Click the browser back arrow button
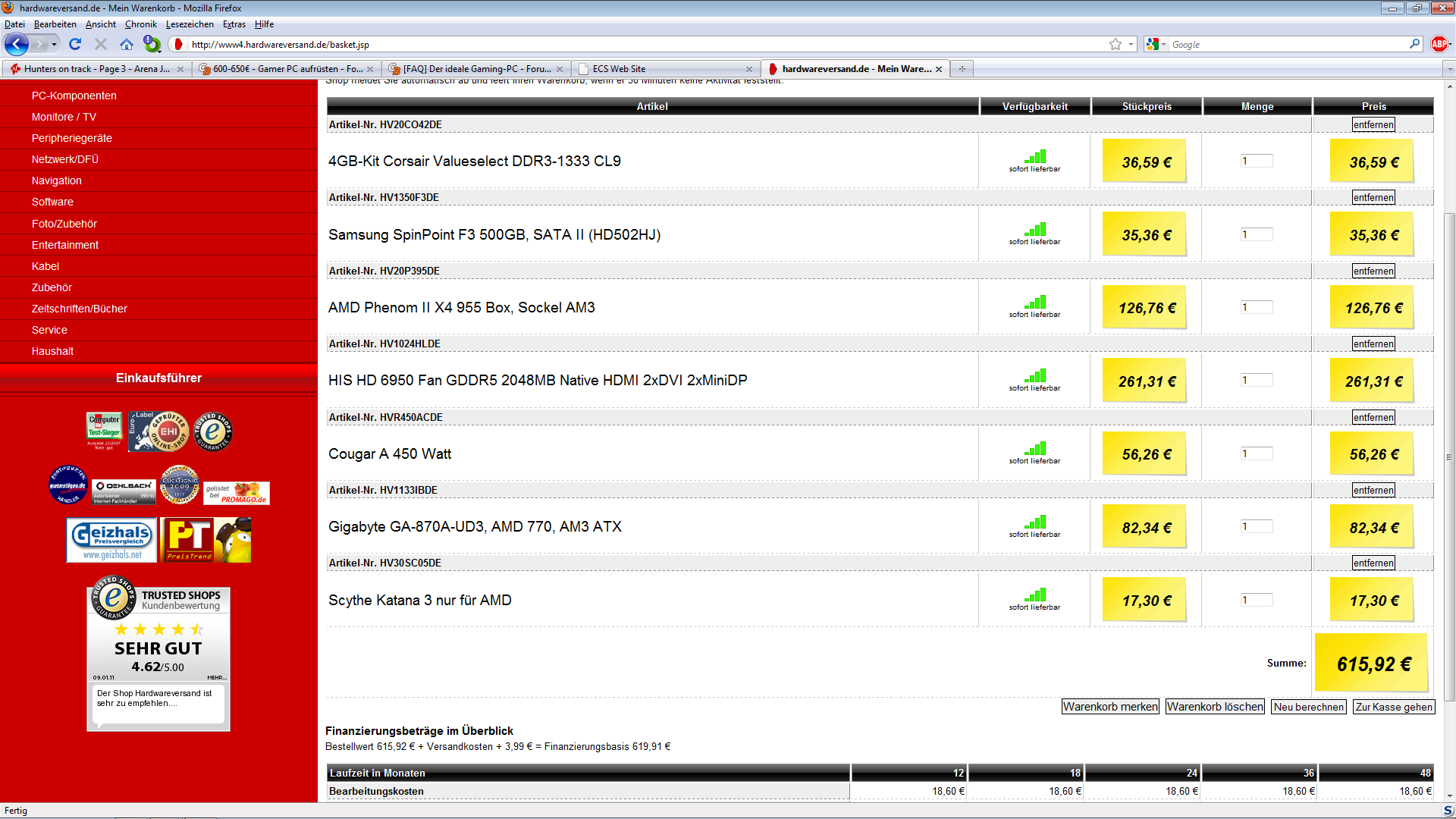 17,45
